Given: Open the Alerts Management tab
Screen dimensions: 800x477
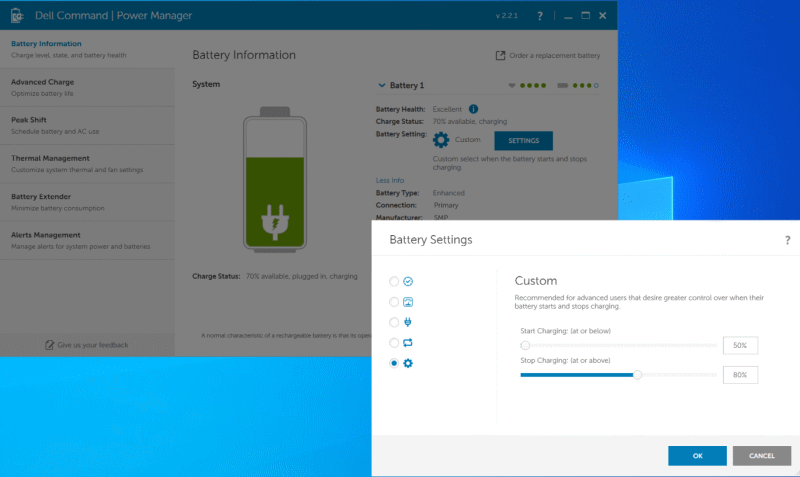Looking at the screenshot, I should tap(87, 240).
